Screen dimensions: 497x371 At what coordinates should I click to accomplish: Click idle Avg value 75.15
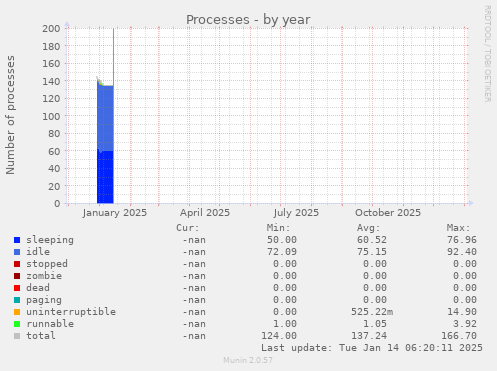(x=372, y=252)
